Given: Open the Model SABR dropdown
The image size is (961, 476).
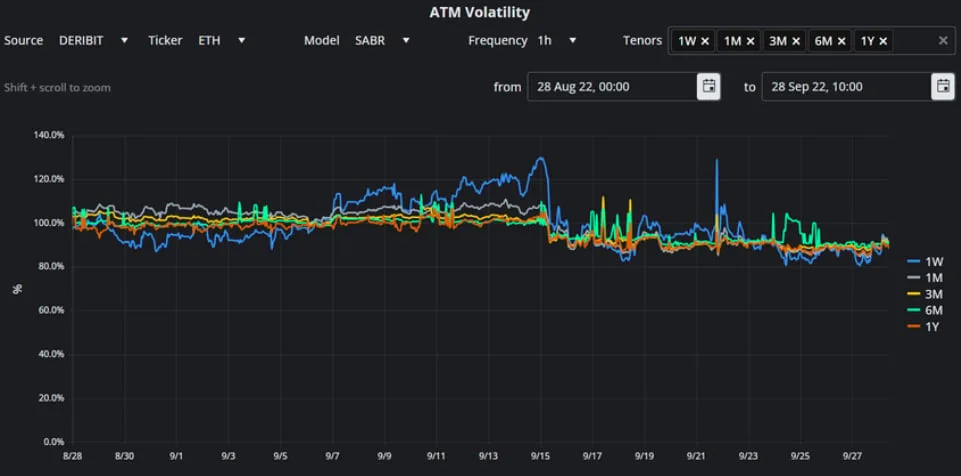Looking at the screenshot, I should pos(382,40).
